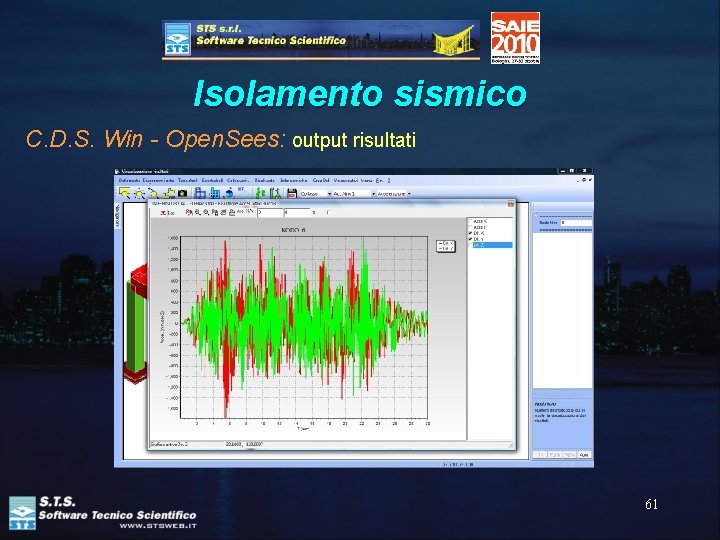Click the blue sphere toolbar icon
The width and height of the screenshot is (720, 540).
coord(229,194)
